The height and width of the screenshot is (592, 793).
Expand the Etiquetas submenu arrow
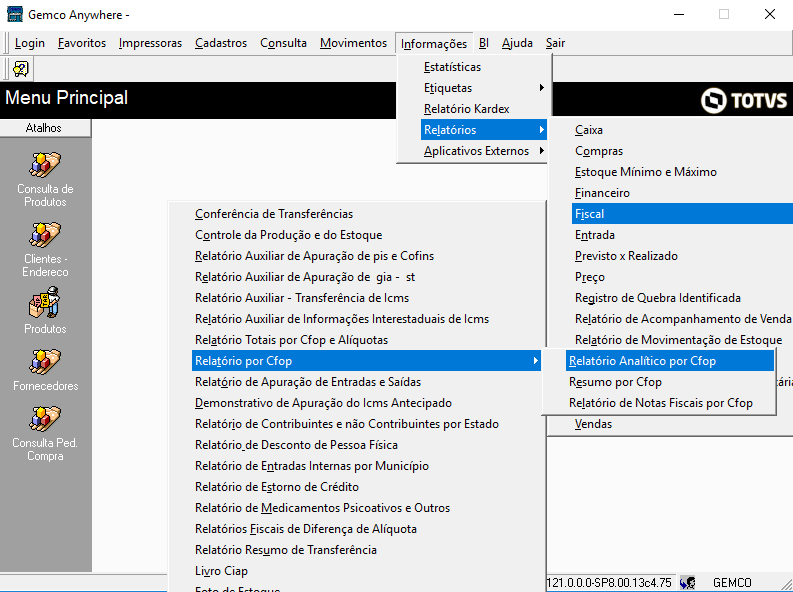coord(542,88)
